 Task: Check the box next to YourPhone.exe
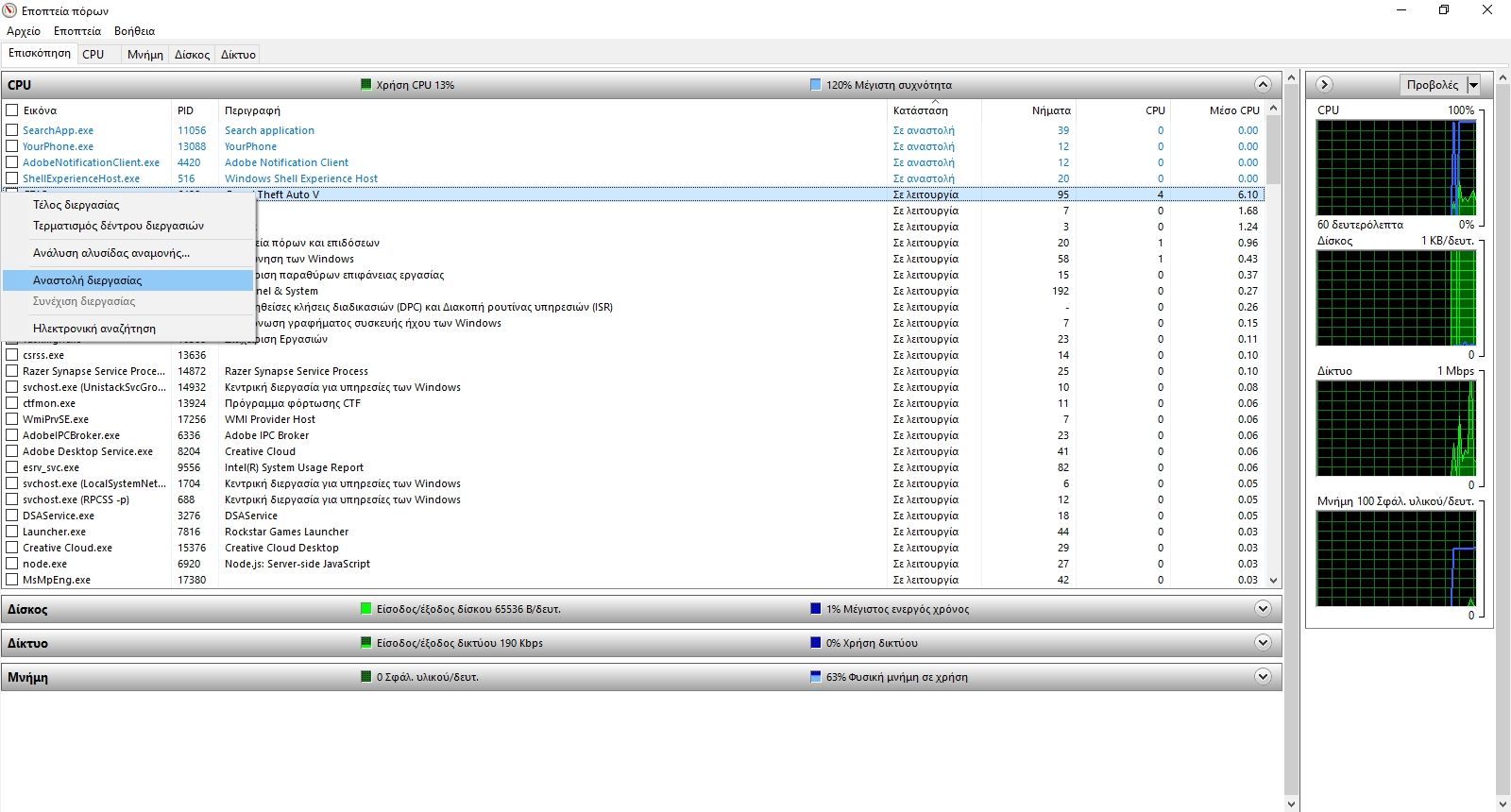click(x=12, y=146)
